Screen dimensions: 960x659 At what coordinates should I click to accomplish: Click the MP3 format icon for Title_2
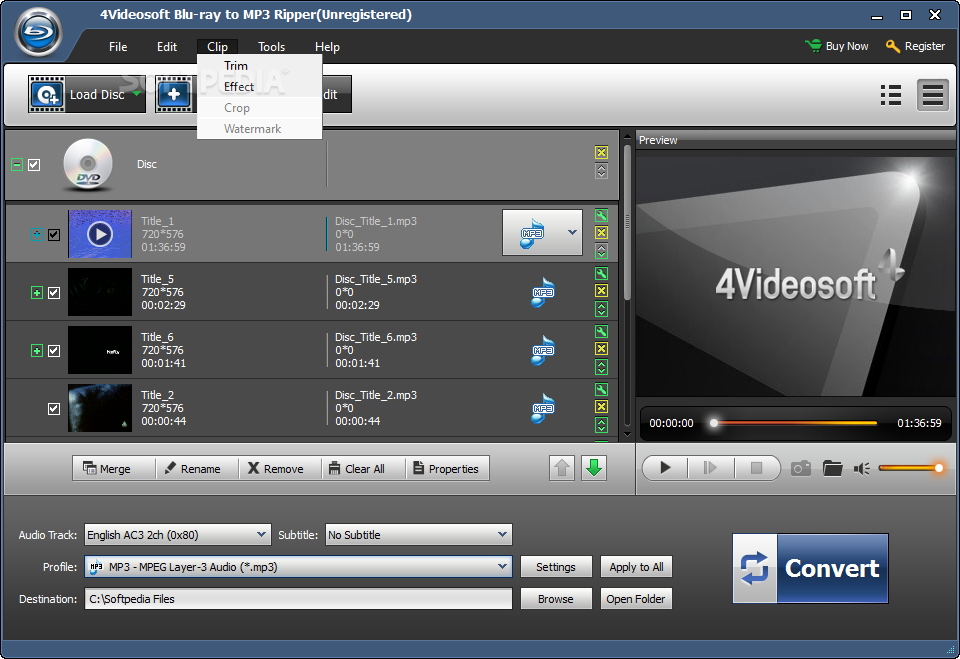543,409
